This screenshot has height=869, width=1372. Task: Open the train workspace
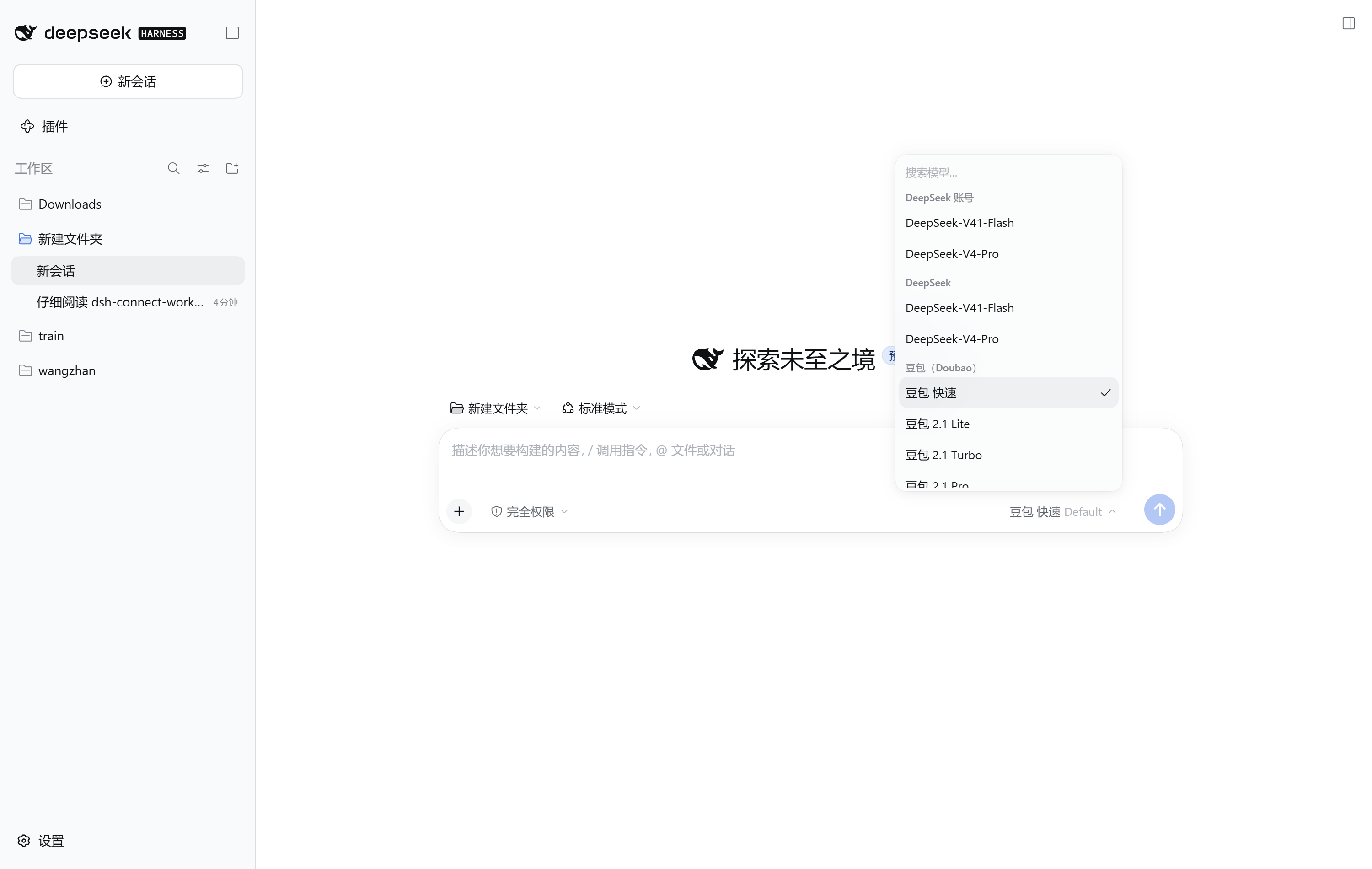(x=128, y=336)
